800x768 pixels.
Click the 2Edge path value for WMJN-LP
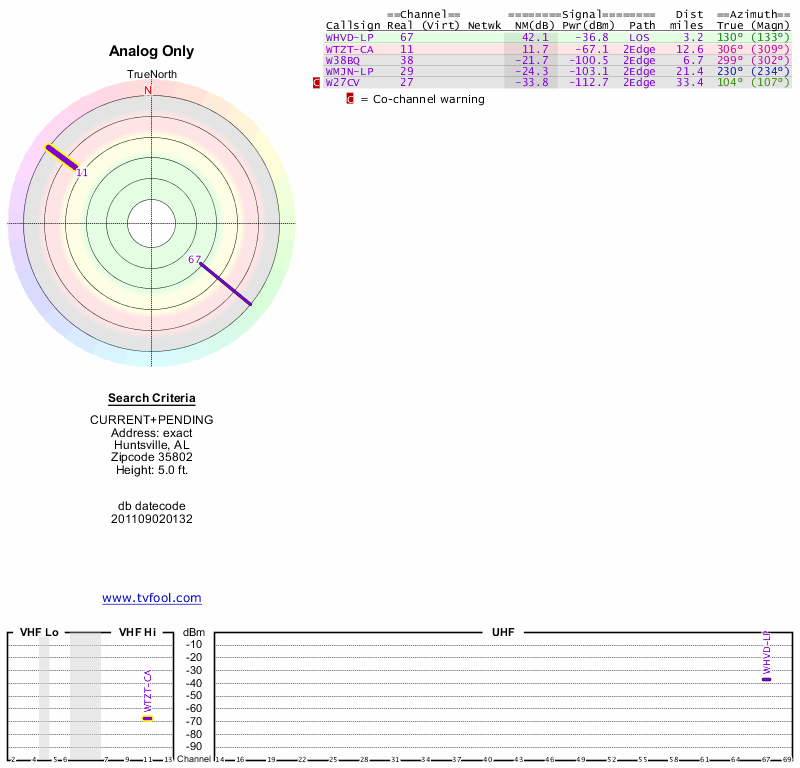click(x=639, y=71)
